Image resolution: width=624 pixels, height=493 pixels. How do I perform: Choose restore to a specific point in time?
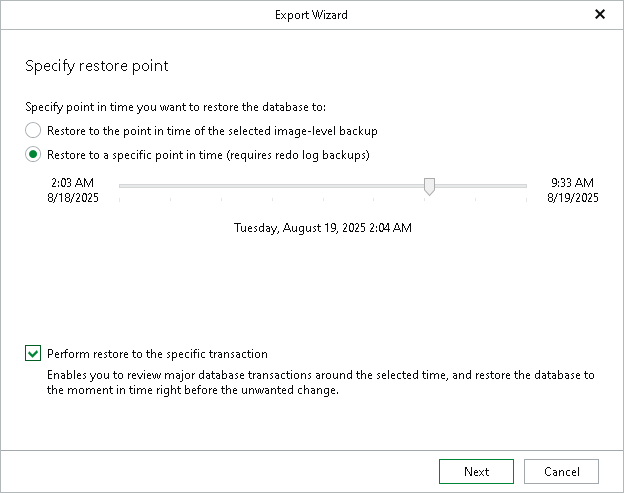pyautogui.click(x=33, y=154)
